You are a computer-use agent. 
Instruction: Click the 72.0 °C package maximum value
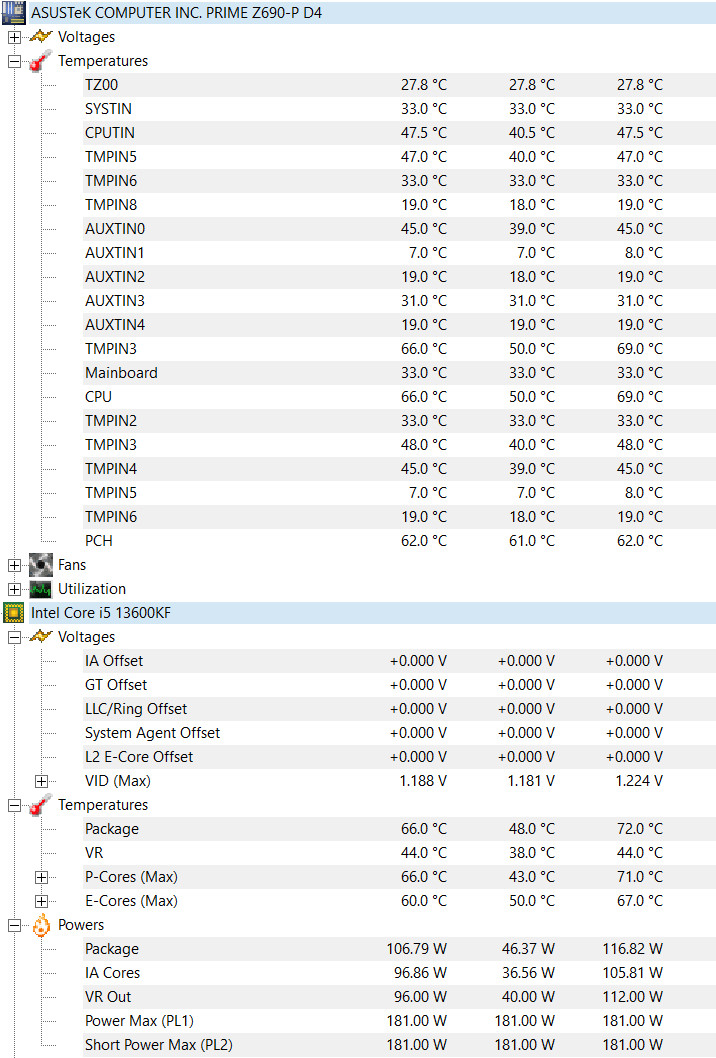pyautogui.click(x=640, y=829)
